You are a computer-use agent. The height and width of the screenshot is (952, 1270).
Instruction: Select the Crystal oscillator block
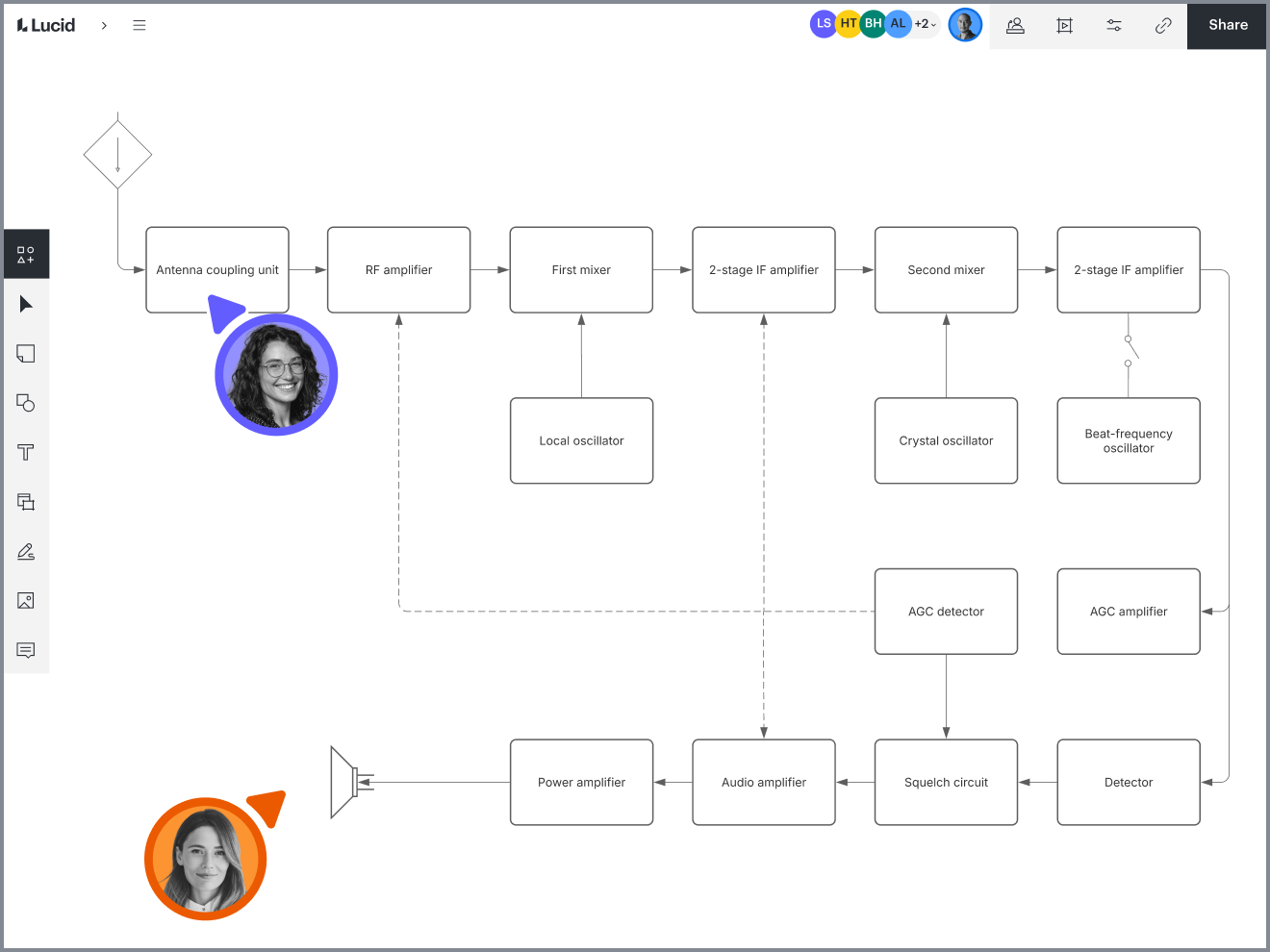[x=947, y=440]
